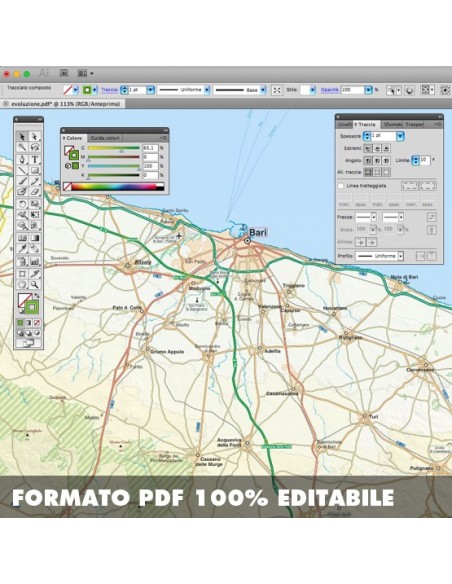Click the Cyan slider in Colore panel
Image resolution: width=452 pixels, height=584 pixels.
pyautogui.click(x=113, y=149)
